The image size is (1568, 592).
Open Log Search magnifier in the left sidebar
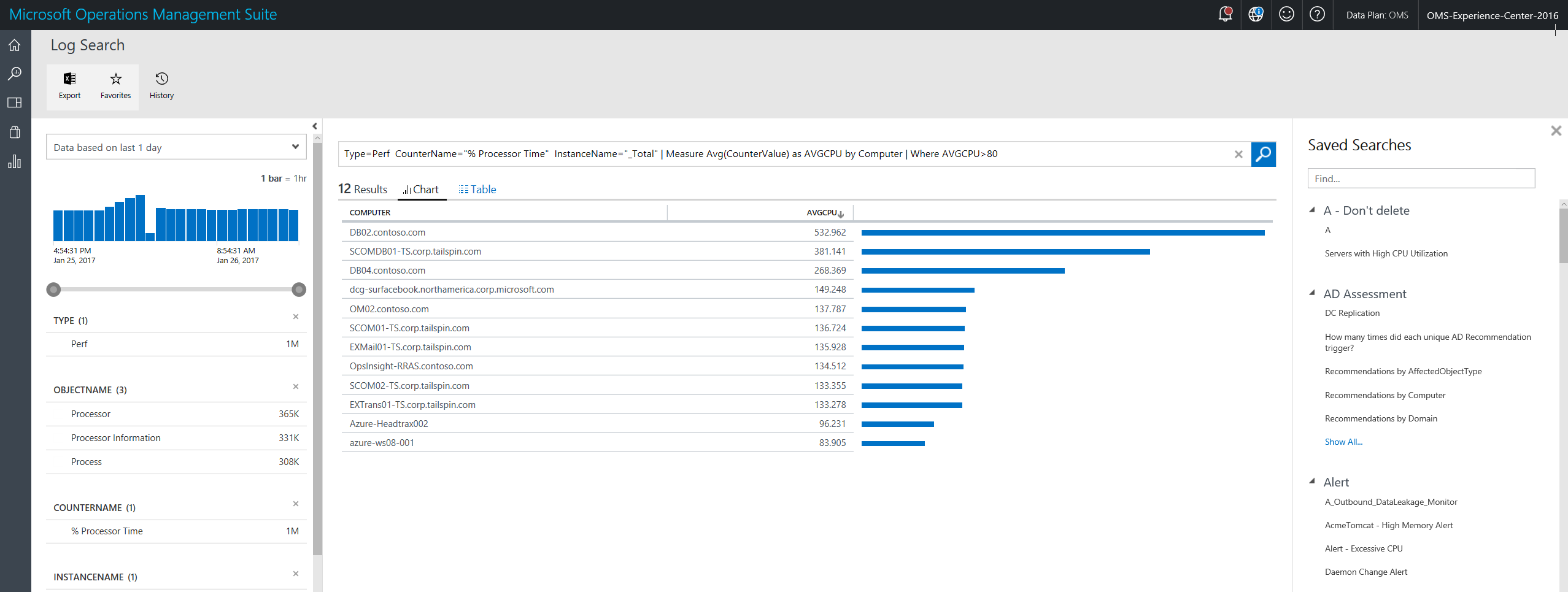[x=15, y=74]
